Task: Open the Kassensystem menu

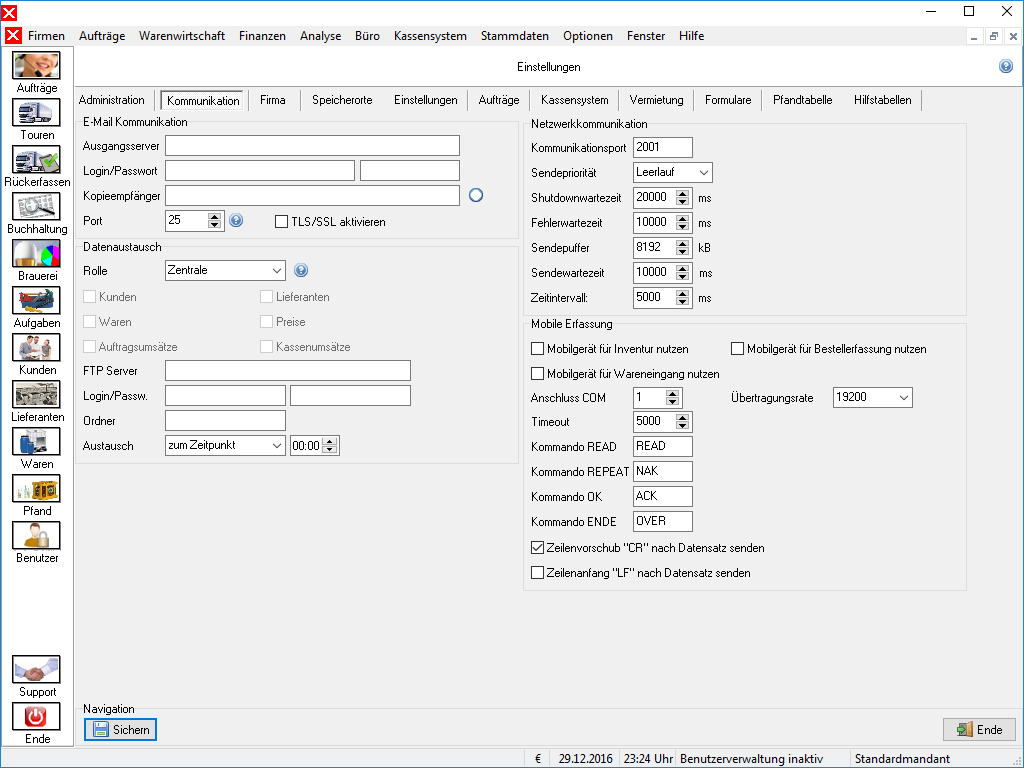Action: 430,36
